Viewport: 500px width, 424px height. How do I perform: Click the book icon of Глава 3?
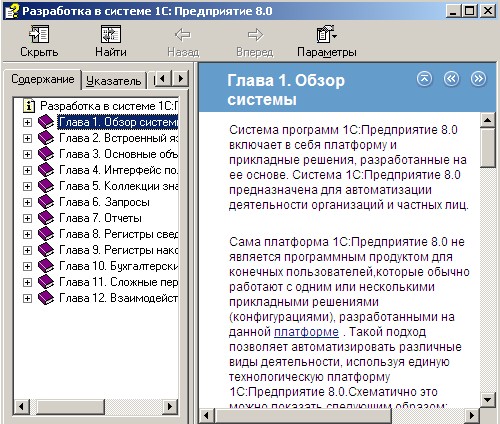[x=46, y=154]
